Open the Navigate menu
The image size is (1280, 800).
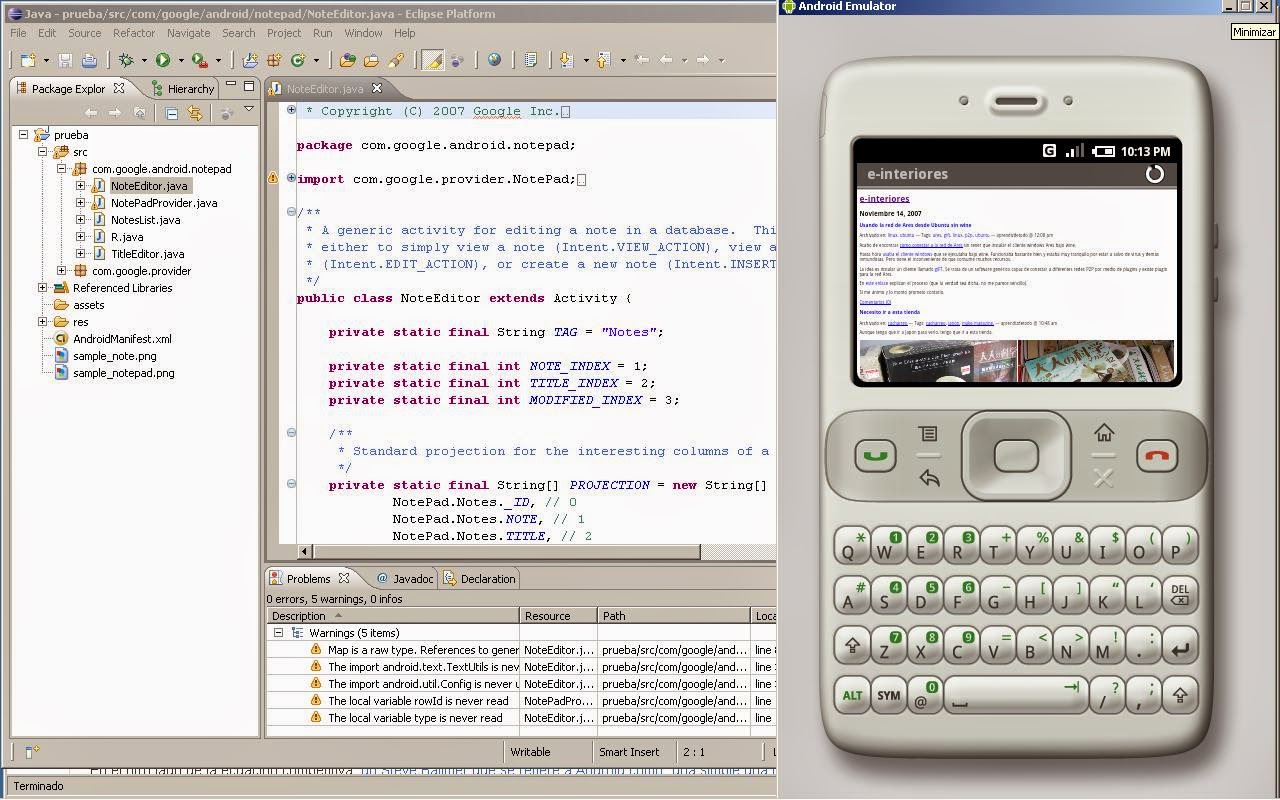[x=188, y=33]
